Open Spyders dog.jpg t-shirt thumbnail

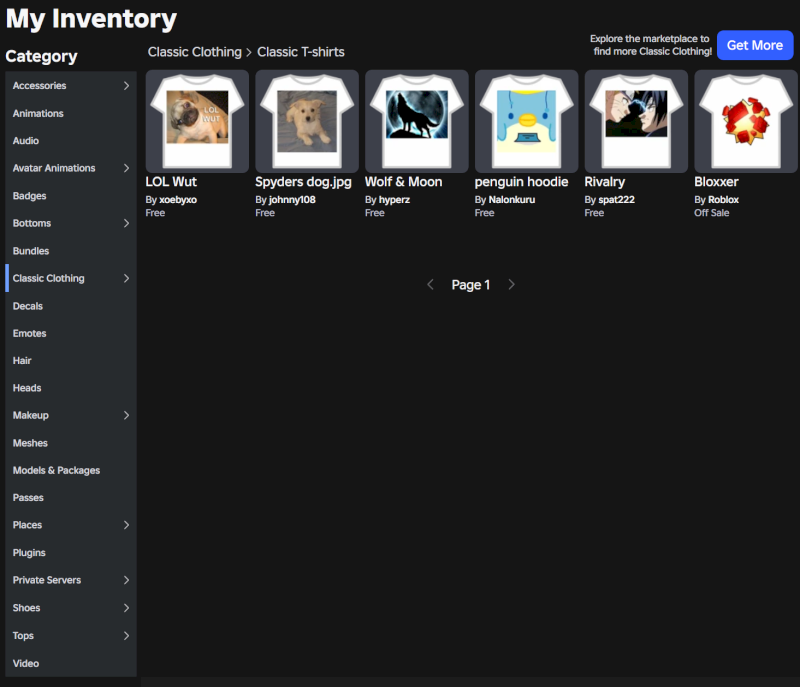click(x=307, y=121)
